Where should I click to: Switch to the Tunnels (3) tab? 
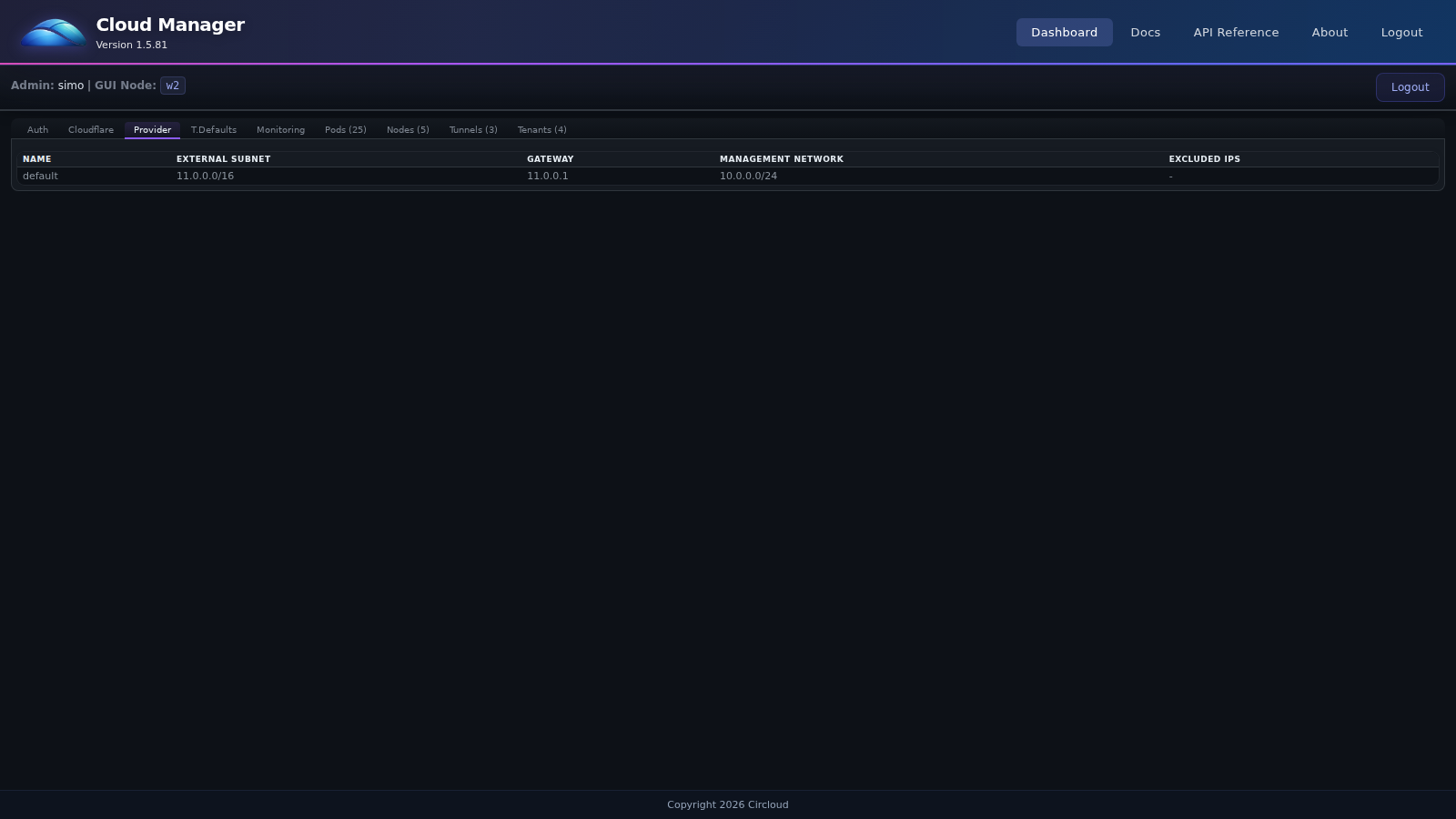472,129
